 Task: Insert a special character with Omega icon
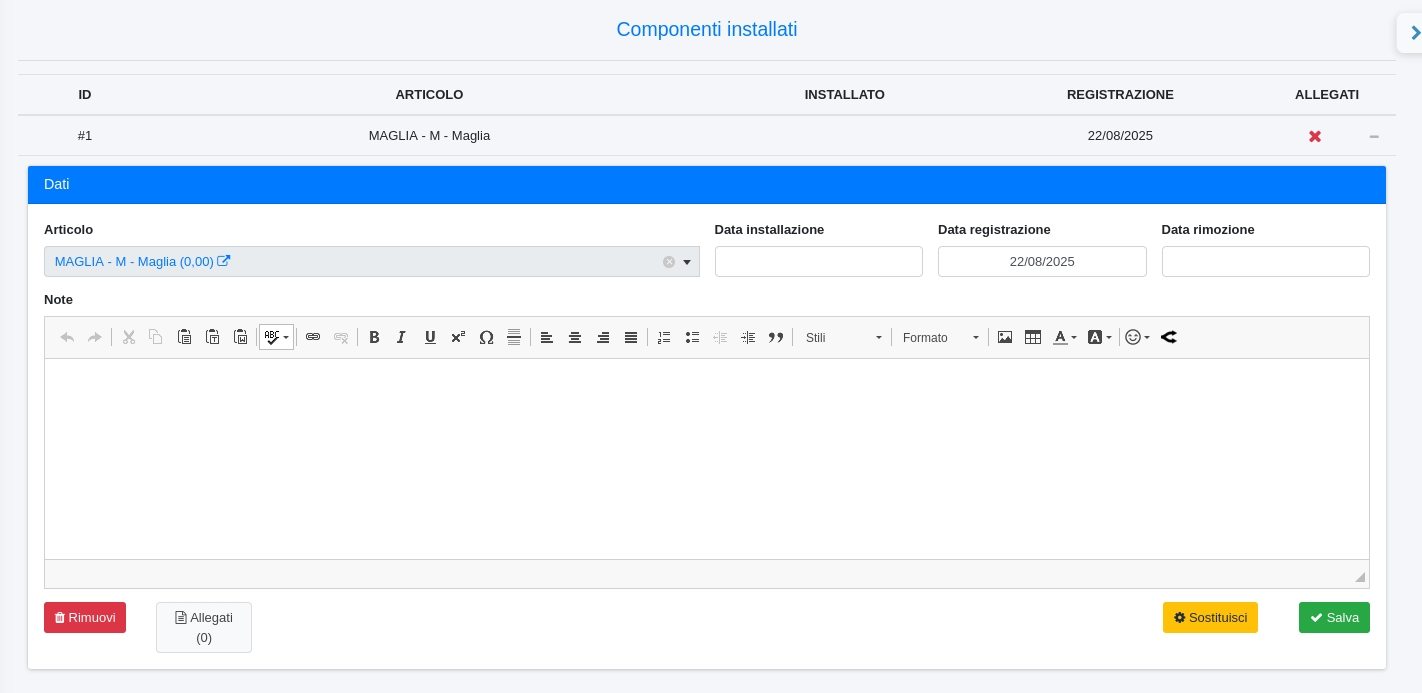coord(486,338)
